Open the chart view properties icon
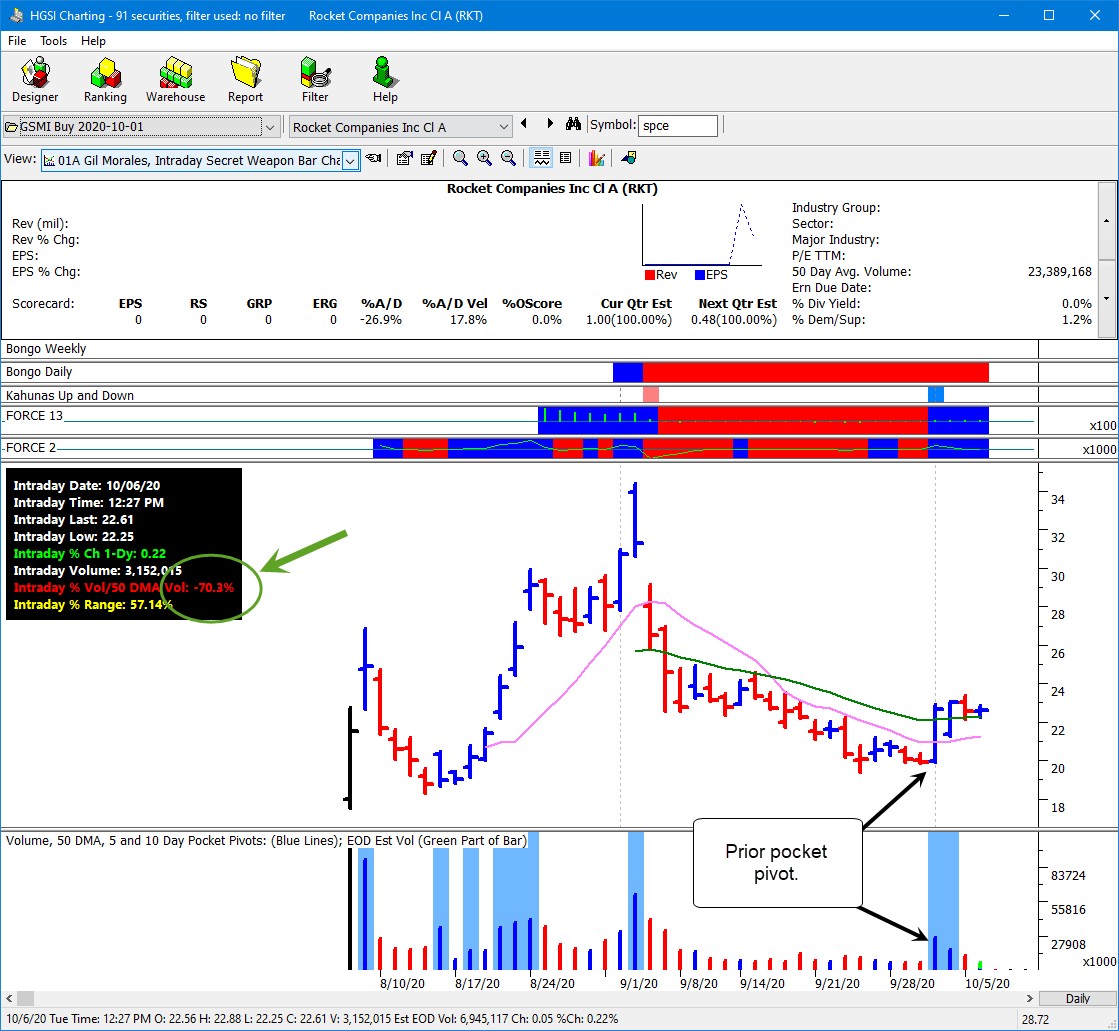Image resolution: width=1119 pixels, height=1031 pixels. tap(405, 158)
